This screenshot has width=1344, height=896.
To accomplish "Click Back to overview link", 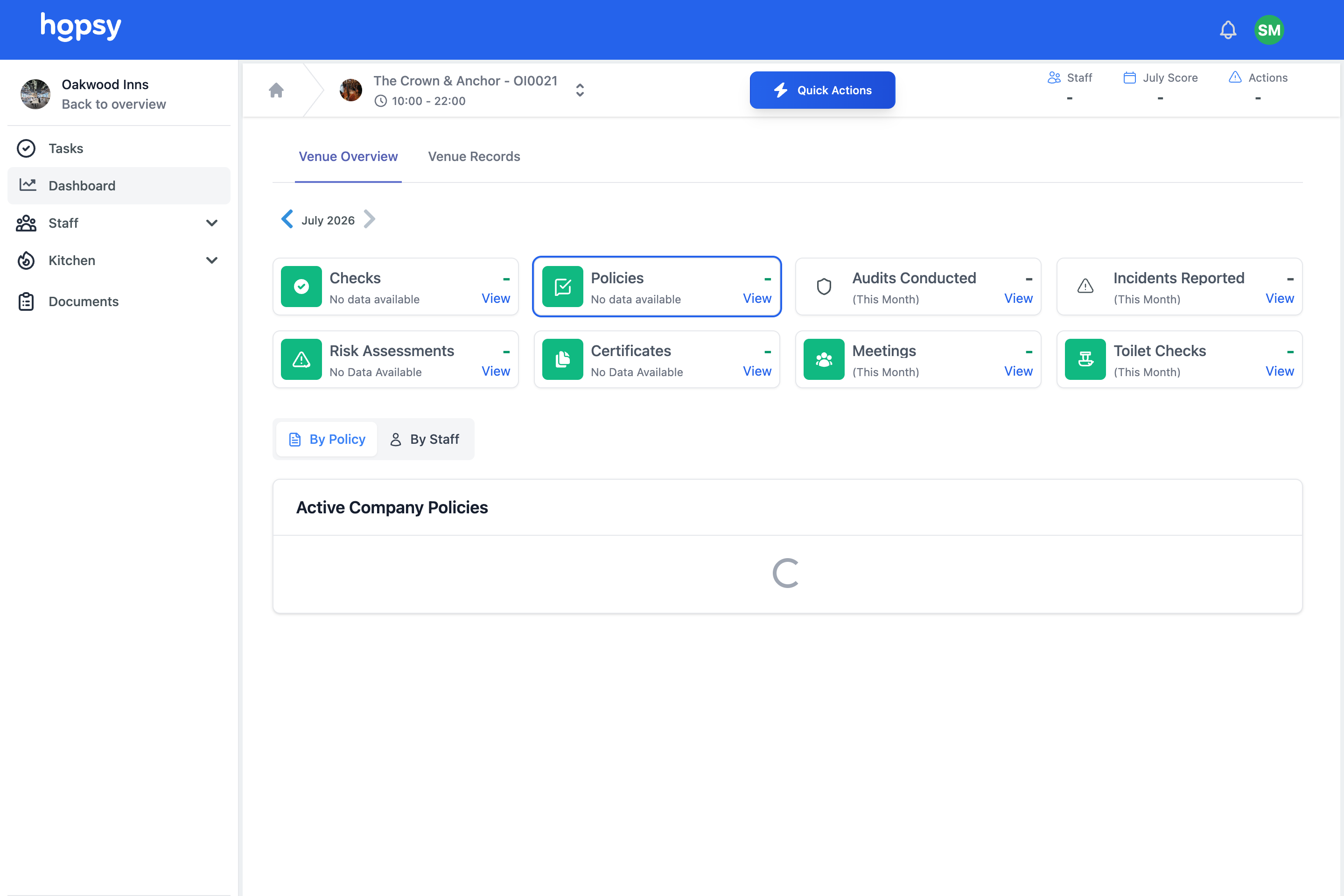I will pyautogui.click(x=114, y=104).
